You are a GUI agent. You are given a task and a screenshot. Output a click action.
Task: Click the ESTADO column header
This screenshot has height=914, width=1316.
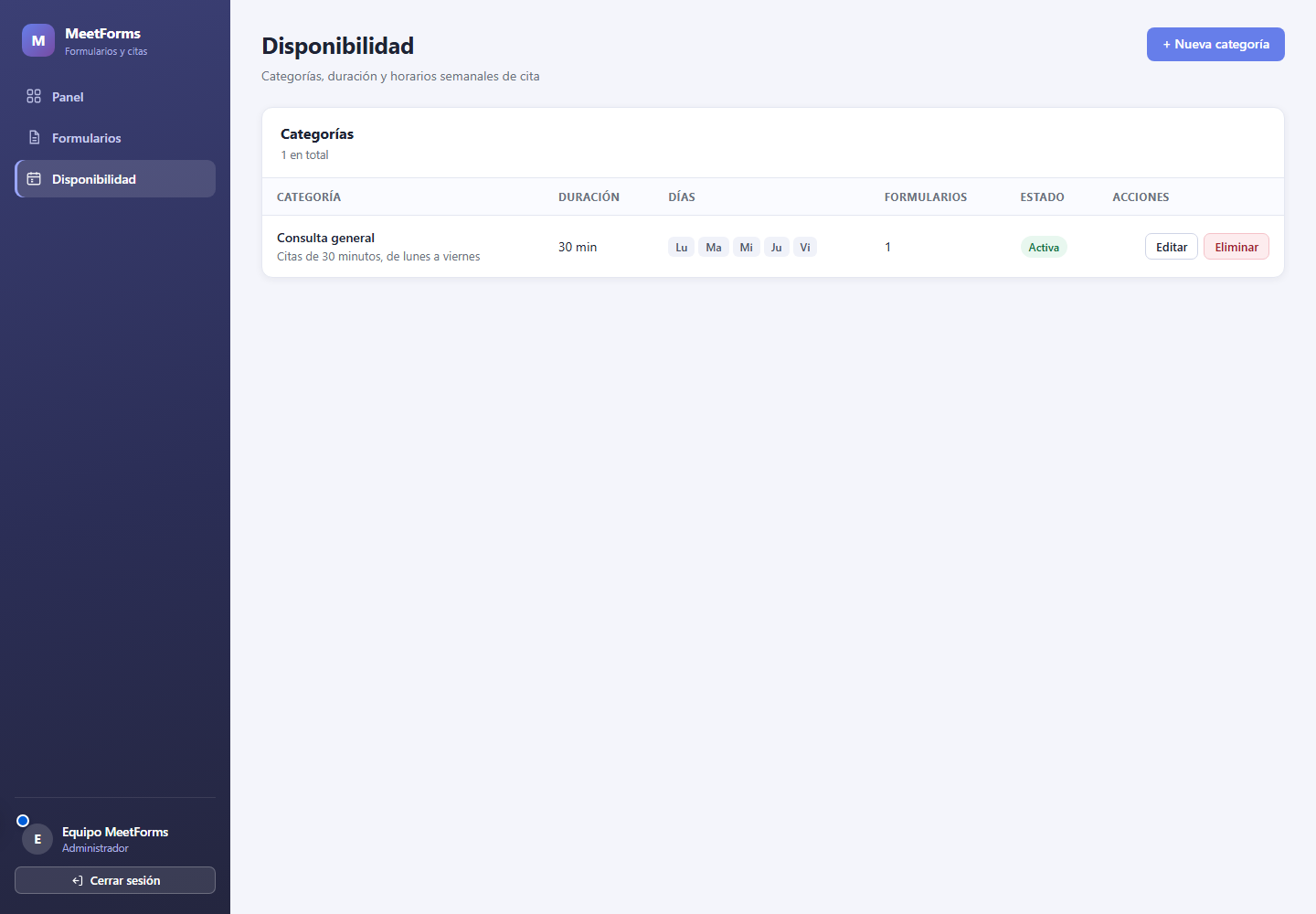(x=1042, y=197)
